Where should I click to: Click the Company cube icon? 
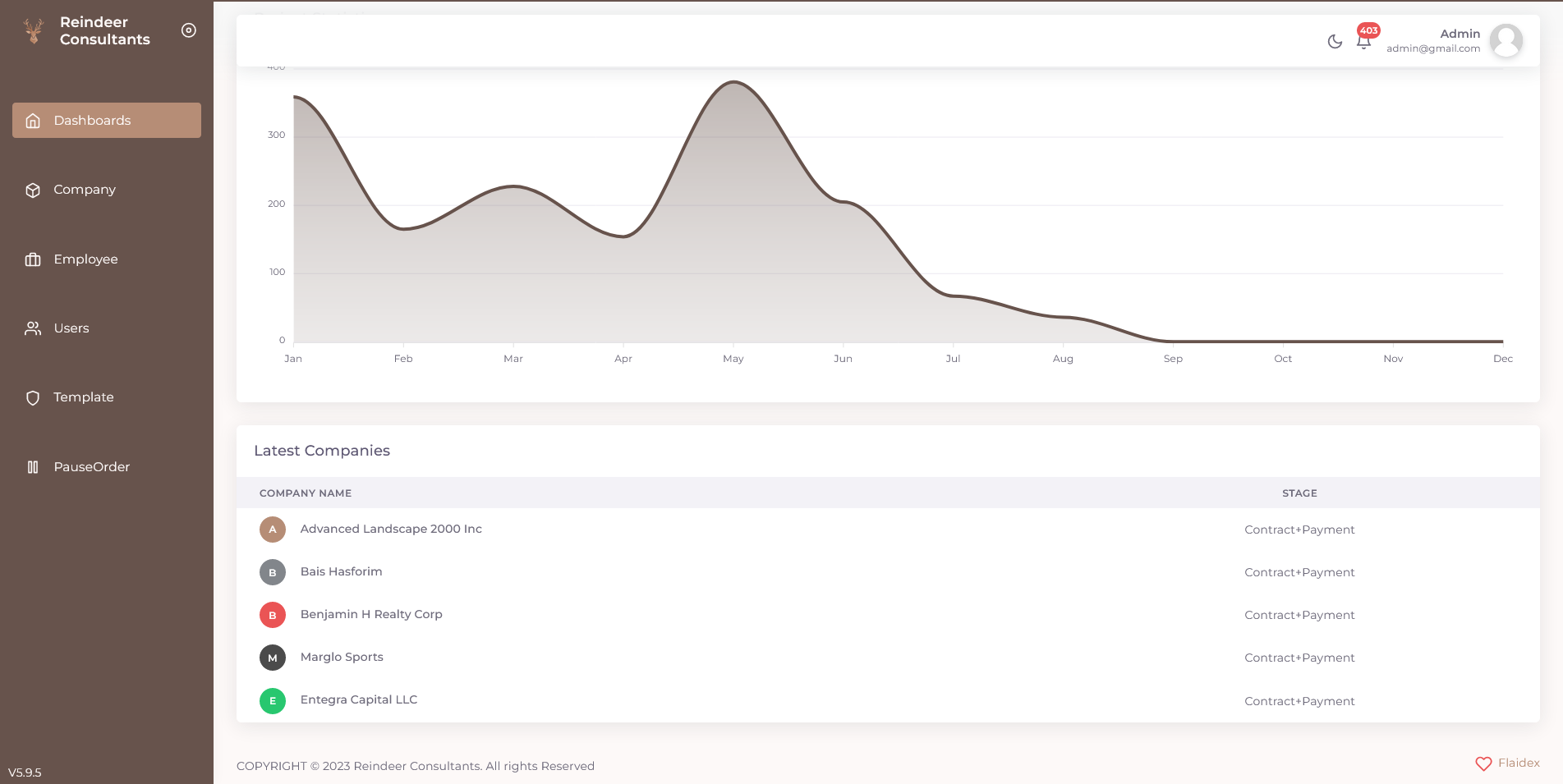point(33,190)
